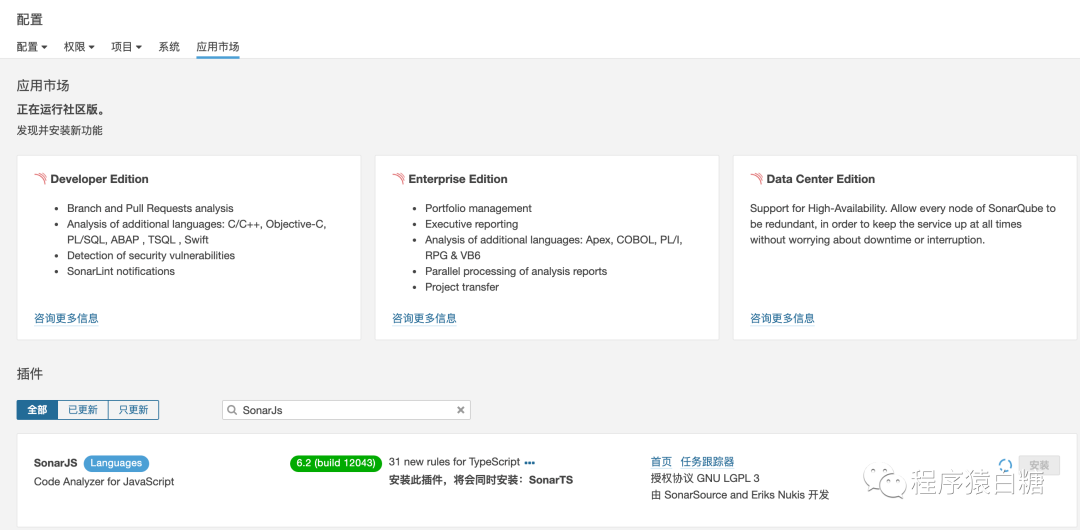
Task: Click 'Parallel processing of analysis reports' item
Action: pos(516,271)
